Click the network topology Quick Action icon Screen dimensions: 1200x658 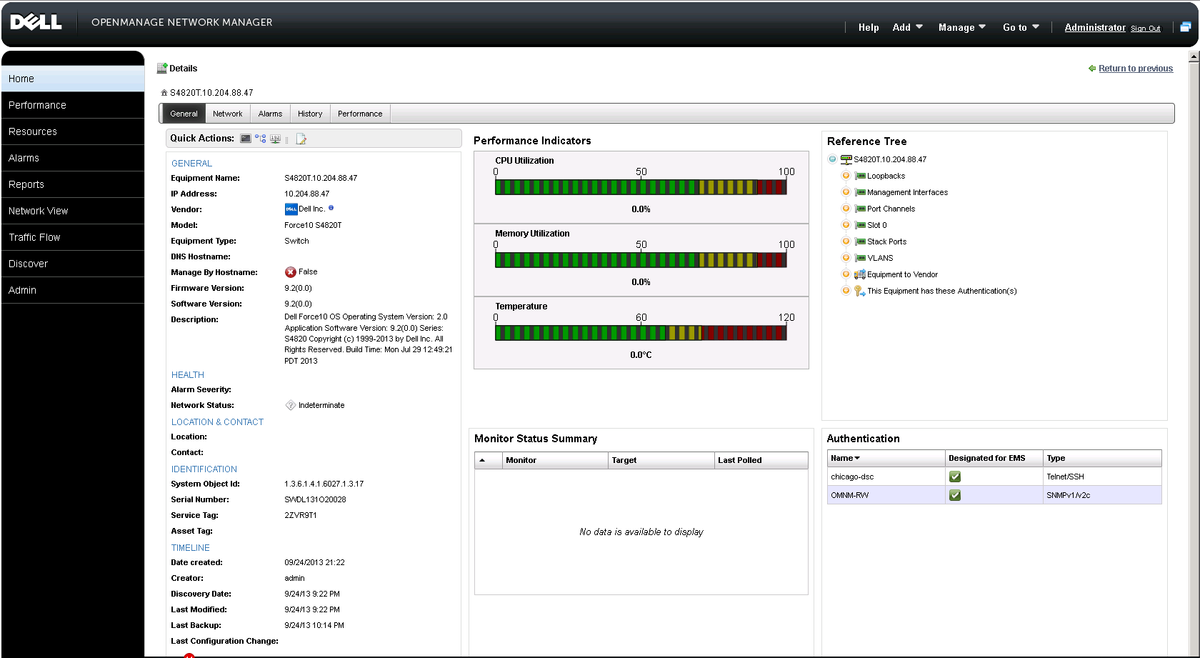click(261, 138)
